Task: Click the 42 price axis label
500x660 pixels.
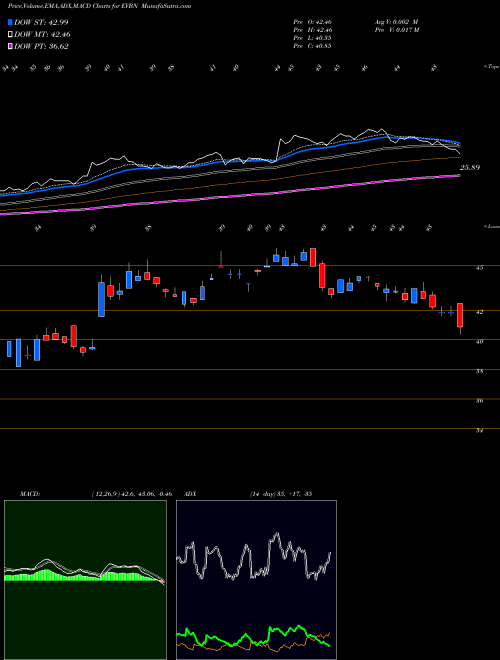Action: click(481, 312)
